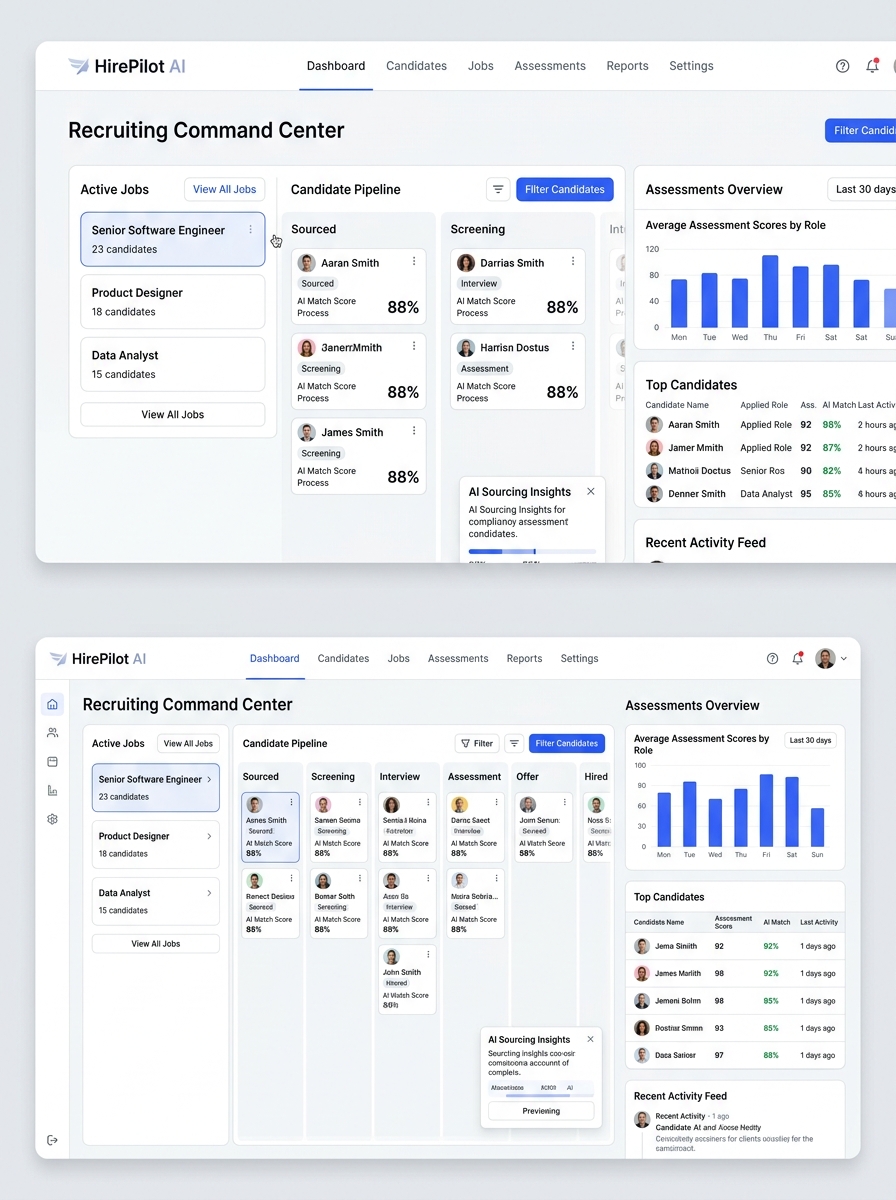Image resolution: width=896 pixels, height=1200 pixels.
Task: Open the notifications bell in the top window header
Action: (x=872, y=66)
